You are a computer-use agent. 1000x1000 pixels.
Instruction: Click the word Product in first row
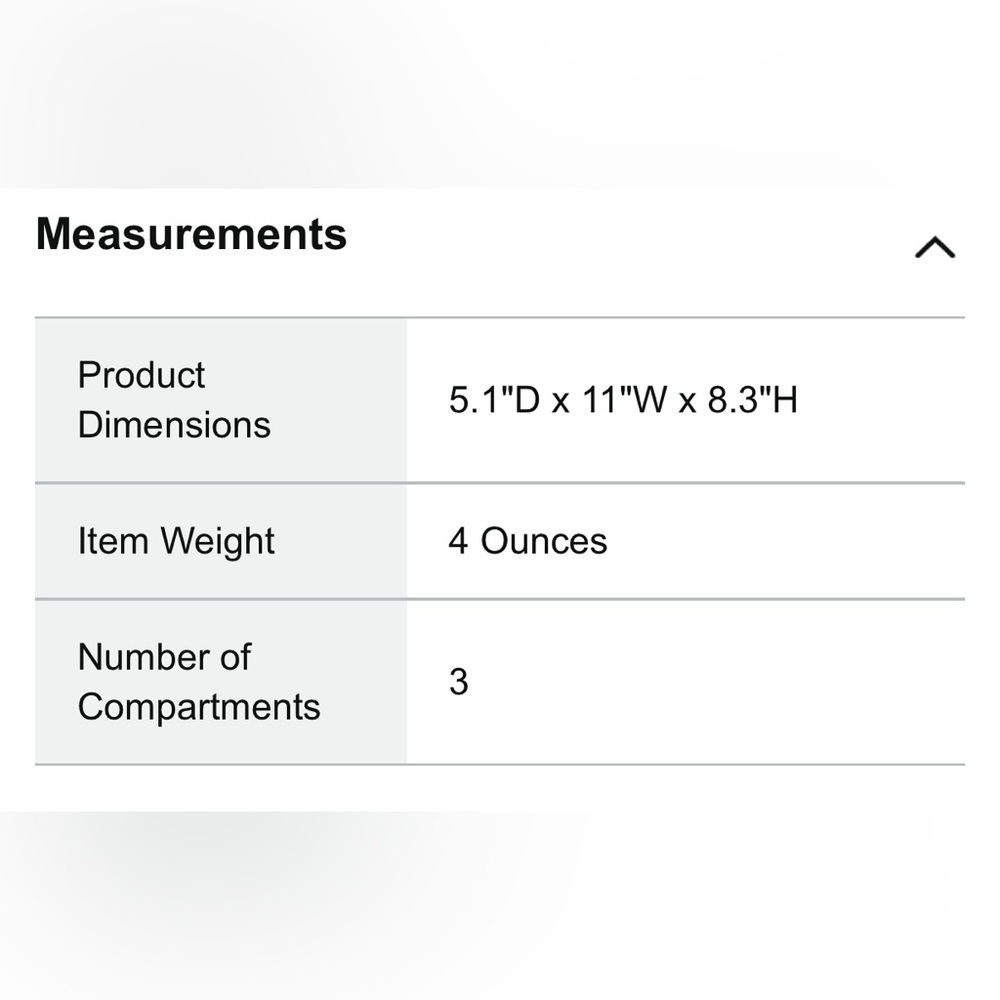[x=141, y=375]
